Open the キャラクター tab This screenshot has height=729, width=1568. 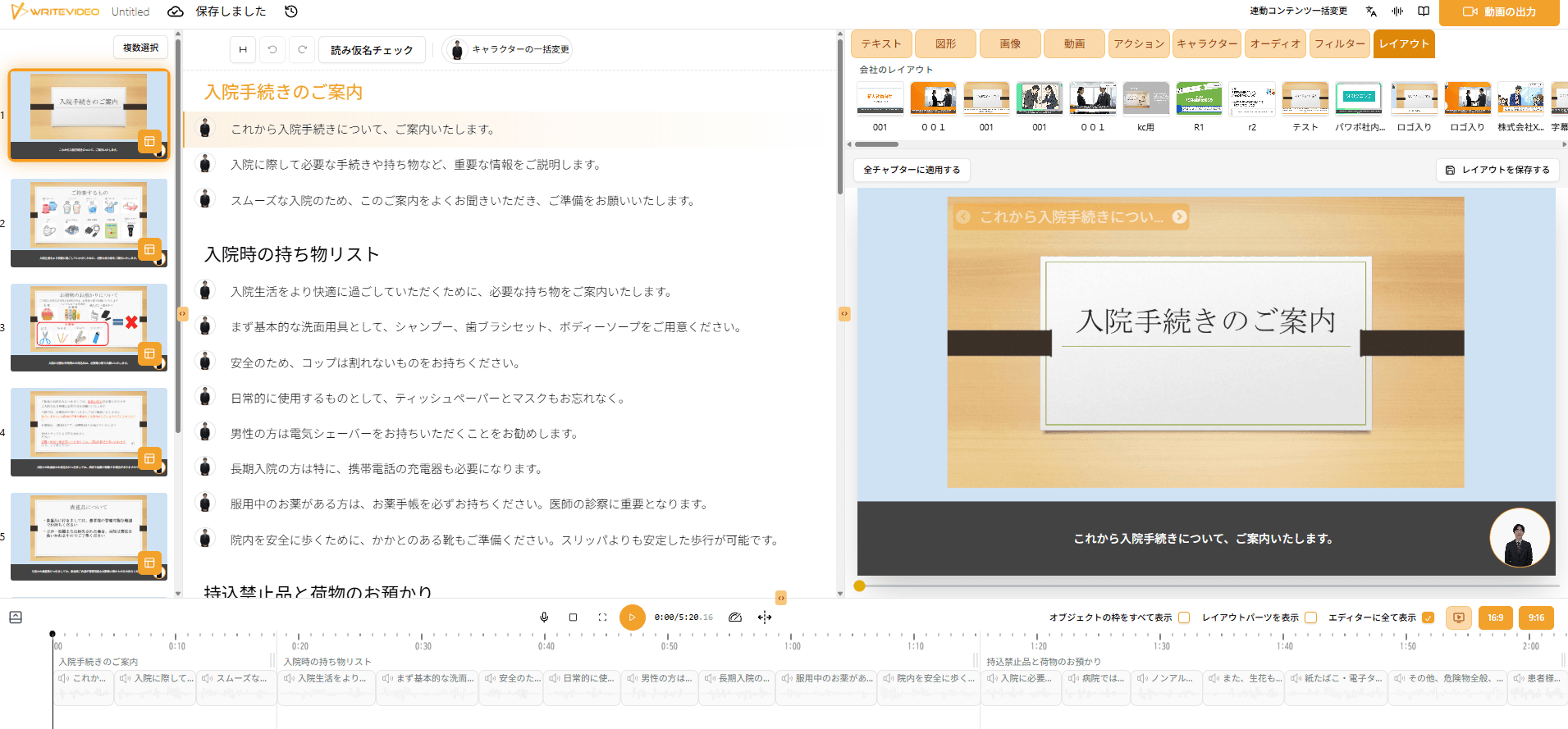point(1206,44)
